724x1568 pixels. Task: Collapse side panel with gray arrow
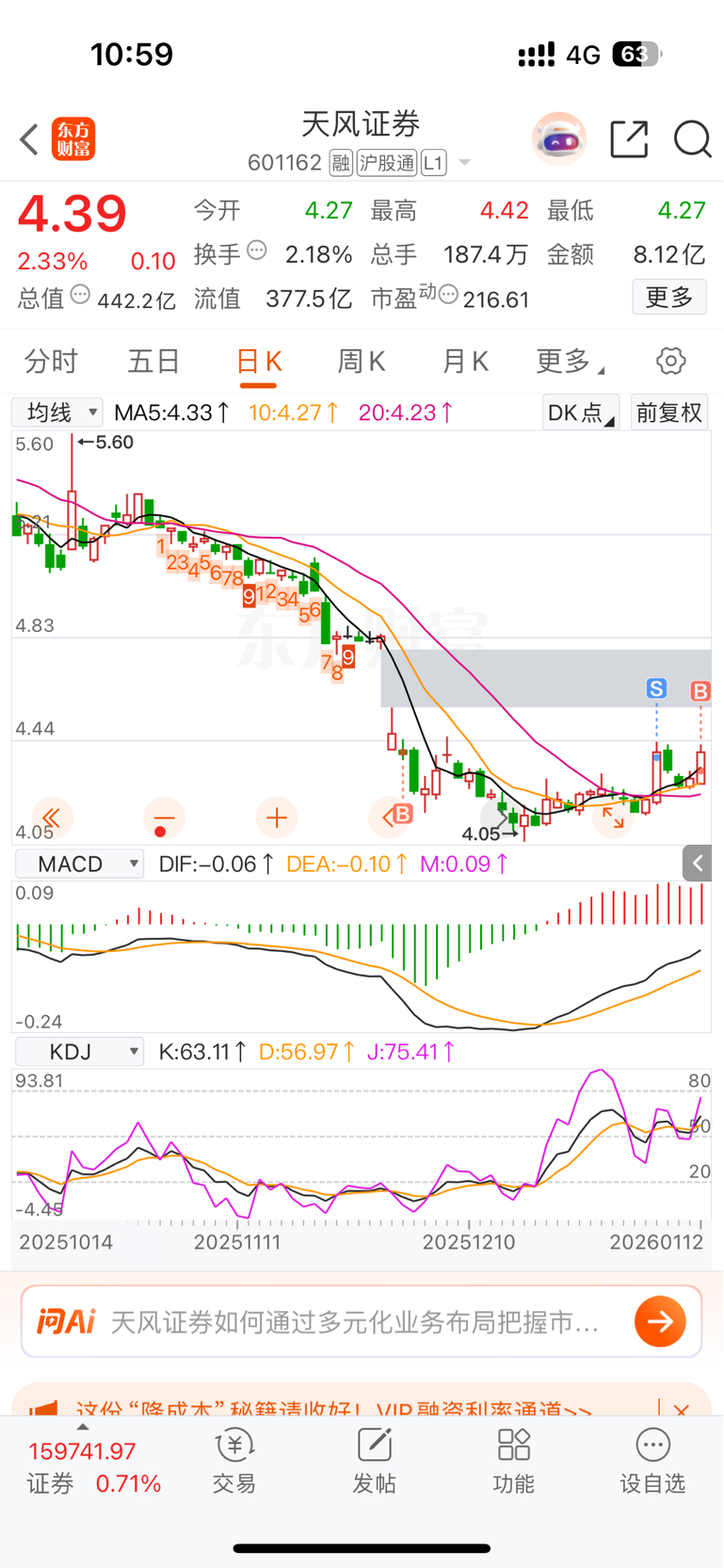(697, 863)
